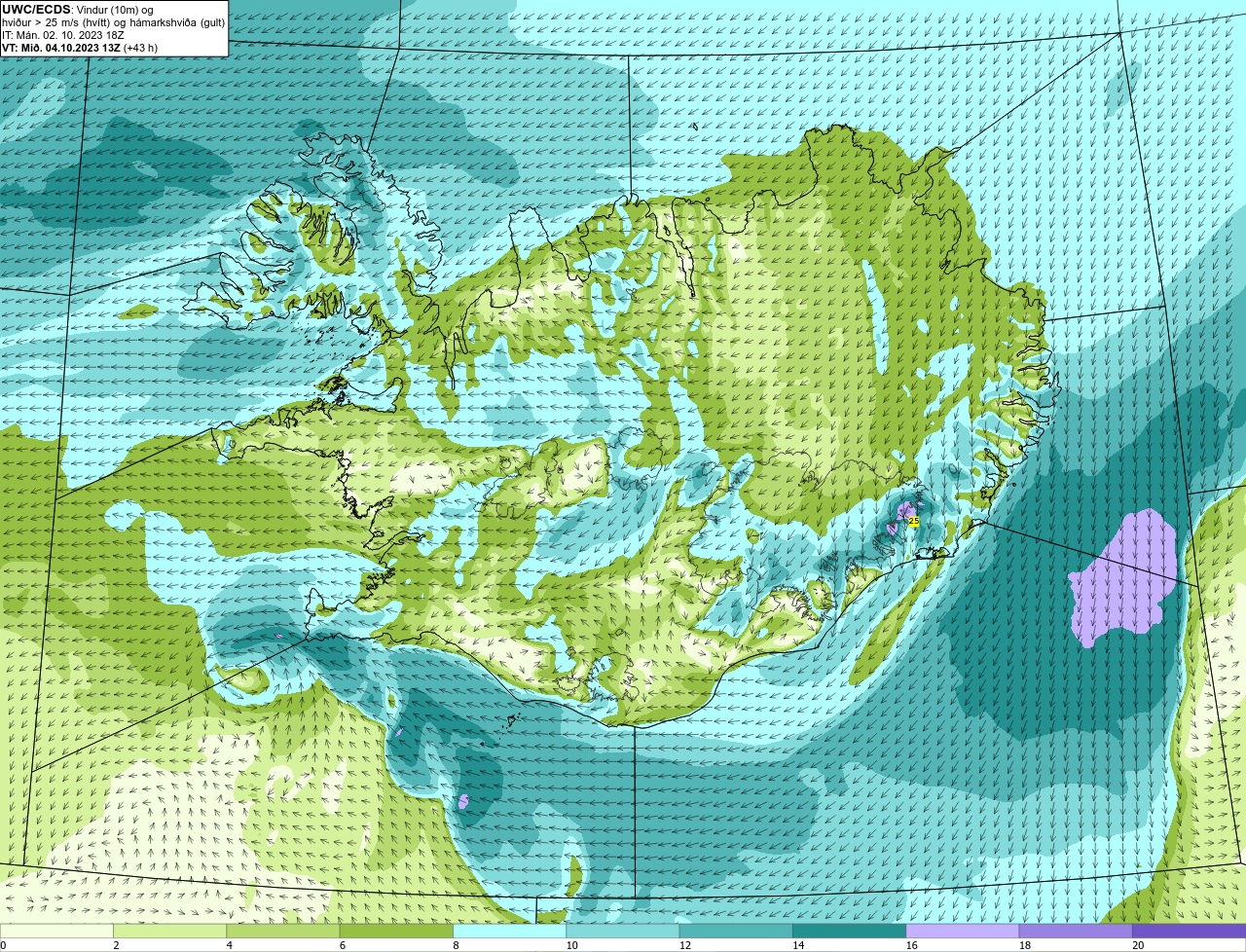This screenshot has width=1246, height=952.
Task: Click the legend tick label "18"
Action: click(1025, 945)
